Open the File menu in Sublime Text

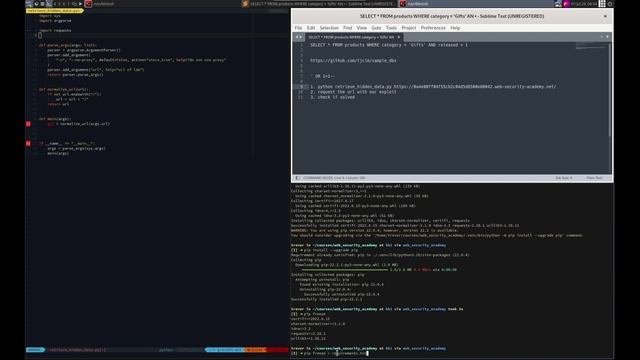[298, 28]
